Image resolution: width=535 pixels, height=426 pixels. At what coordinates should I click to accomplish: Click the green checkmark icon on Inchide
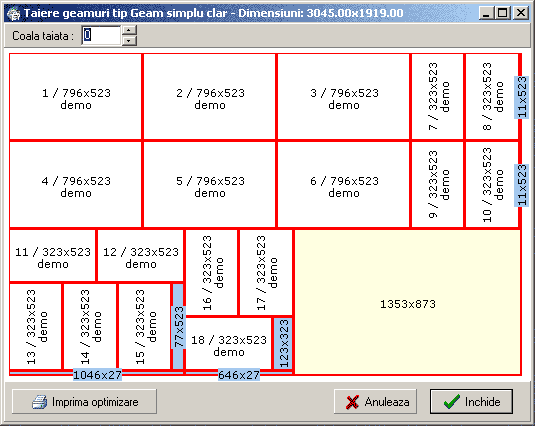(x=452, y=402)
